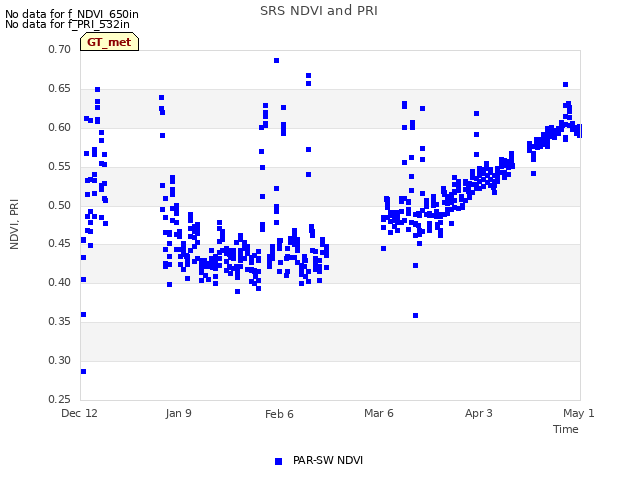
Task: Click the 0.40 y-axis tick label
Action: point(60,282)
